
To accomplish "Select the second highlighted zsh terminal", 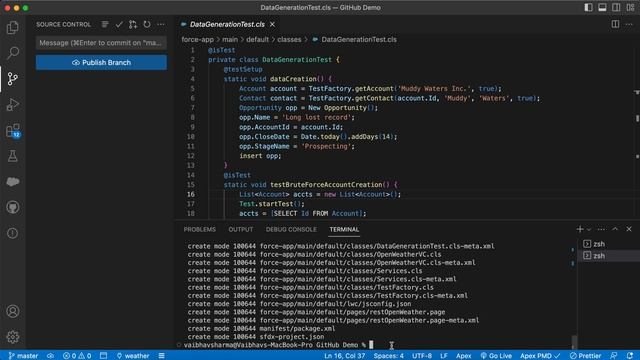I will click(609, 256).
